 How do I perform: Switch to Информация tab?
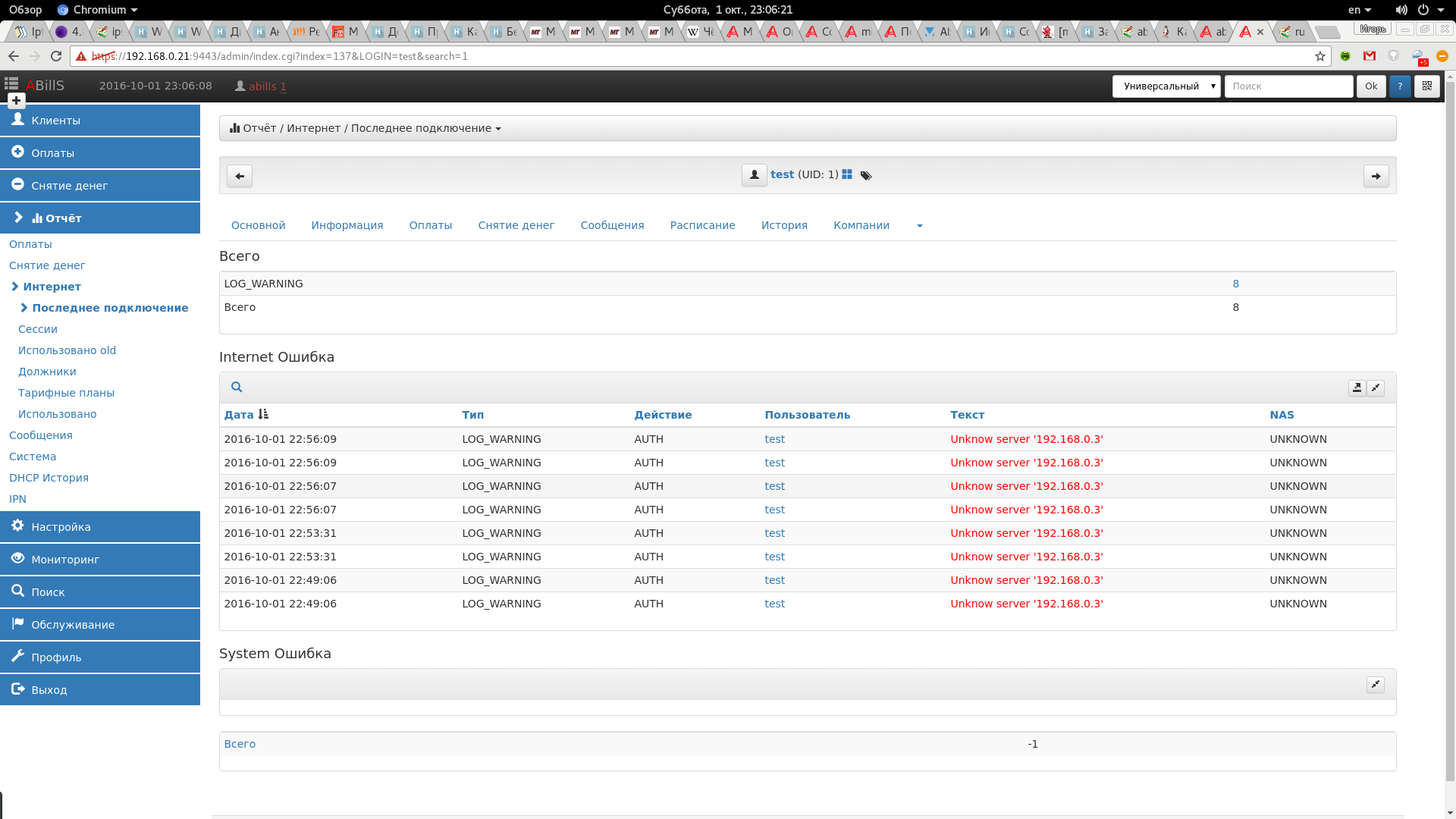pyautogui.click(x=347, y=225)
